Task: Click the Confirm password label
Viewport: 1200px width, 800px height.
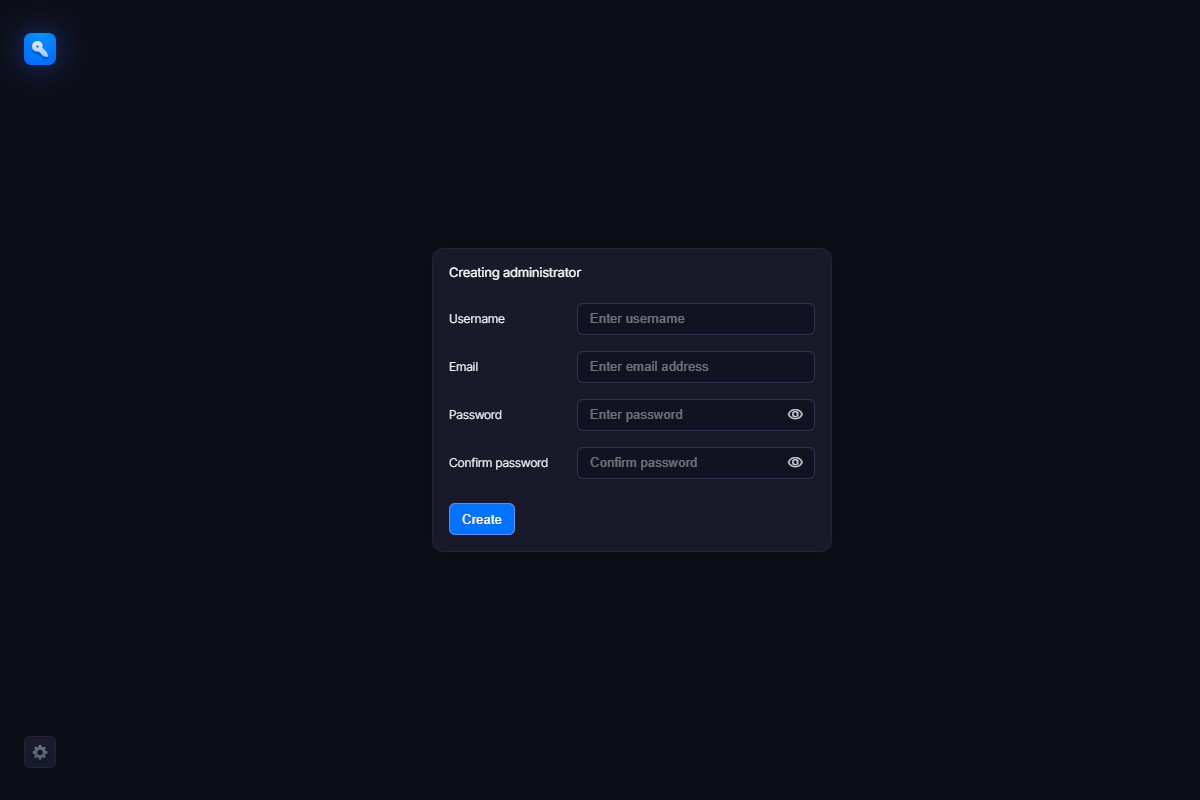Action: point(498,463)
